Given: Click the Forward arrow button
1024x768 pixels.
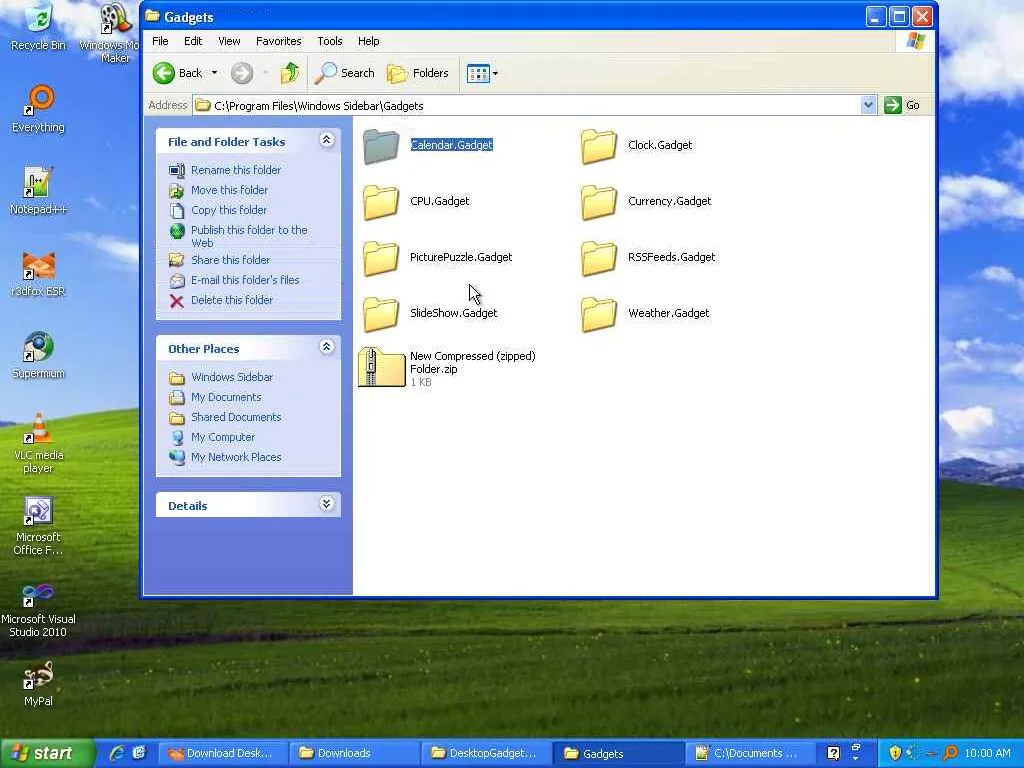Looking at the screenshot, I should pyautogui.click(x=242, y=73).
